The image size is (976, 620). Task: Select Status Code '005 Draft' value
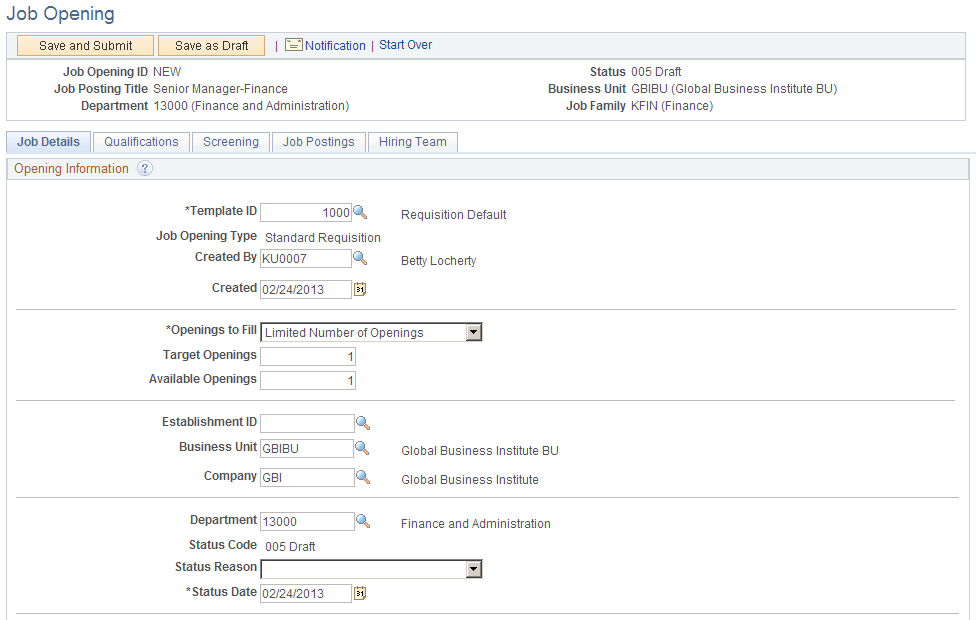click(x=290, y=547)
